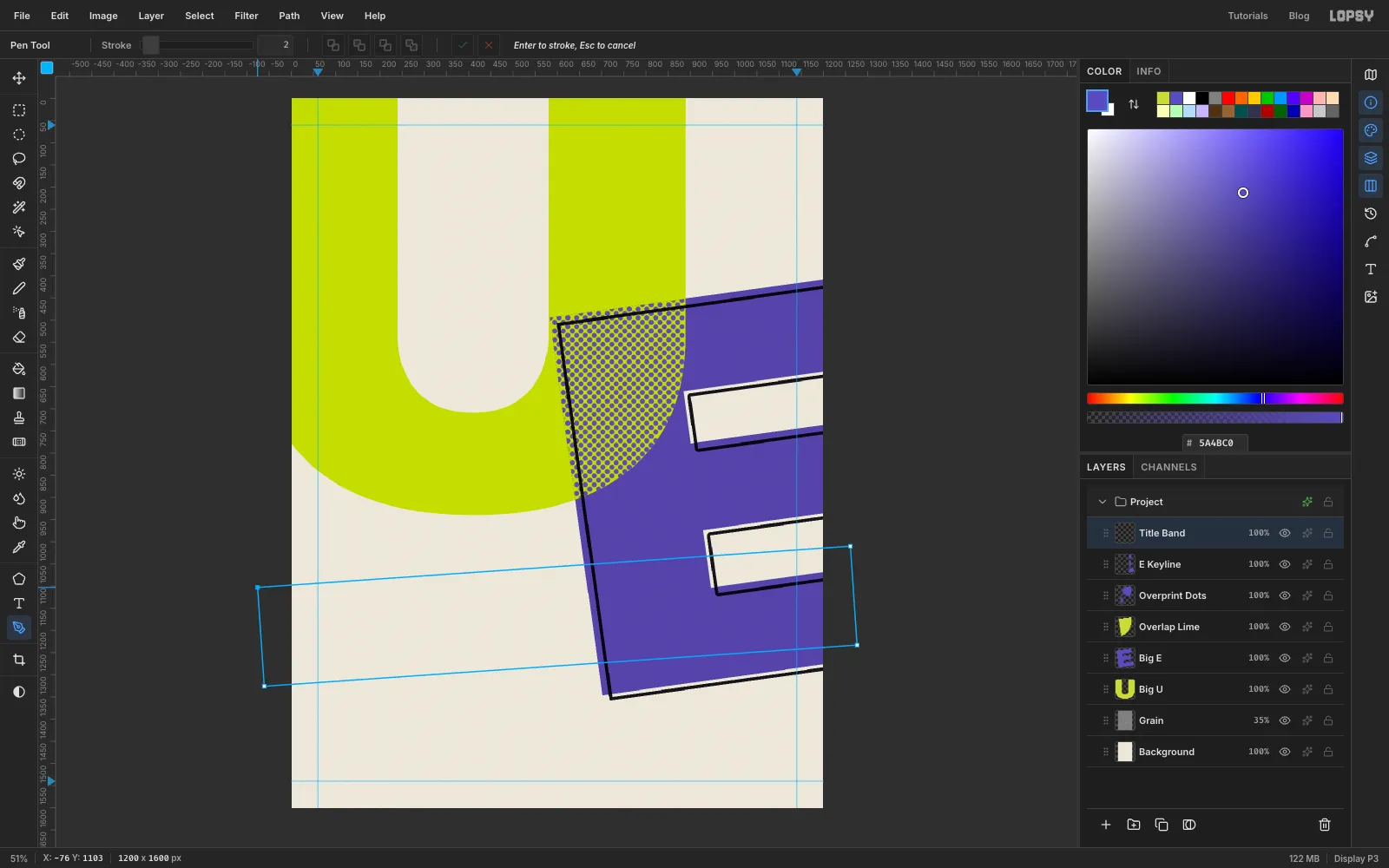Select the Magic Wand tool
This screenshot has height=868, width=1389.
pos(19,207)
